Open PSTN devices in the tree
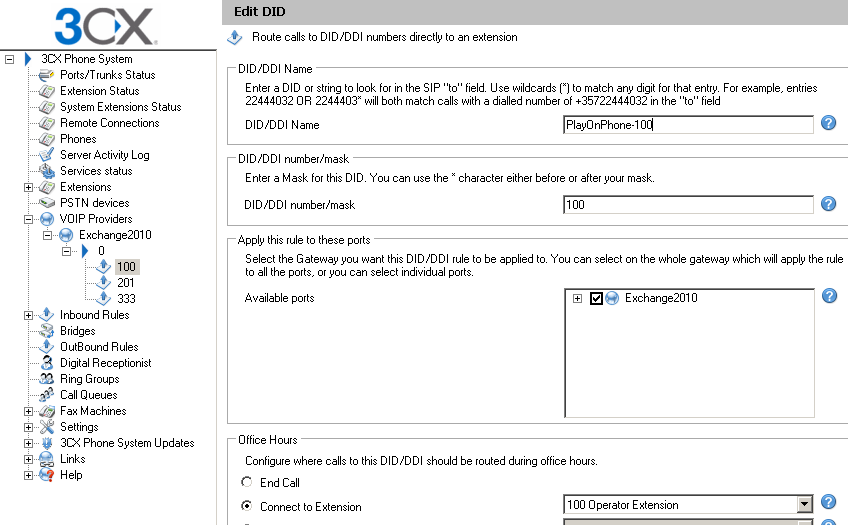 pos(95,203)
